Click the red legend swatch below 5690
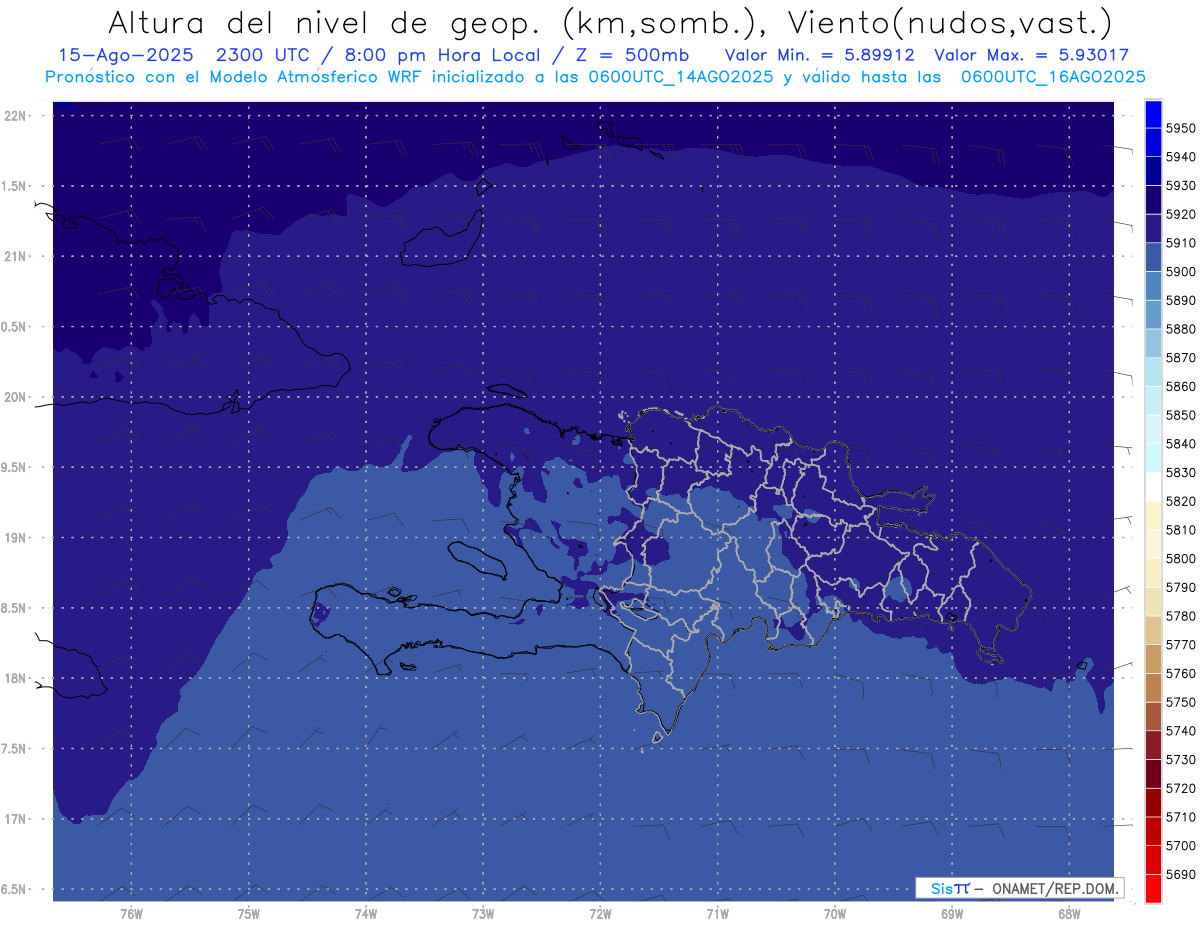Image resolution: width=1200 pixels, height=927 pixels. coord(1152,888)
